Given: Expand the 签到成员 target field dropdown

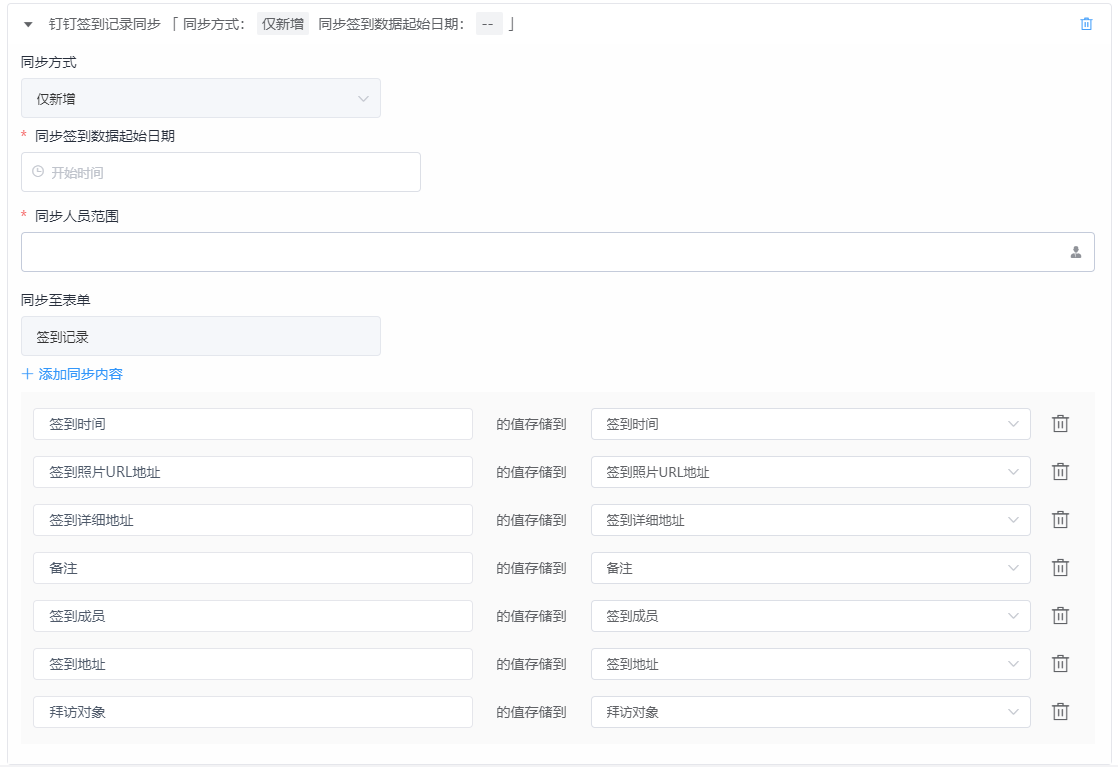Looking at the screenshot, I should [810, 616].
